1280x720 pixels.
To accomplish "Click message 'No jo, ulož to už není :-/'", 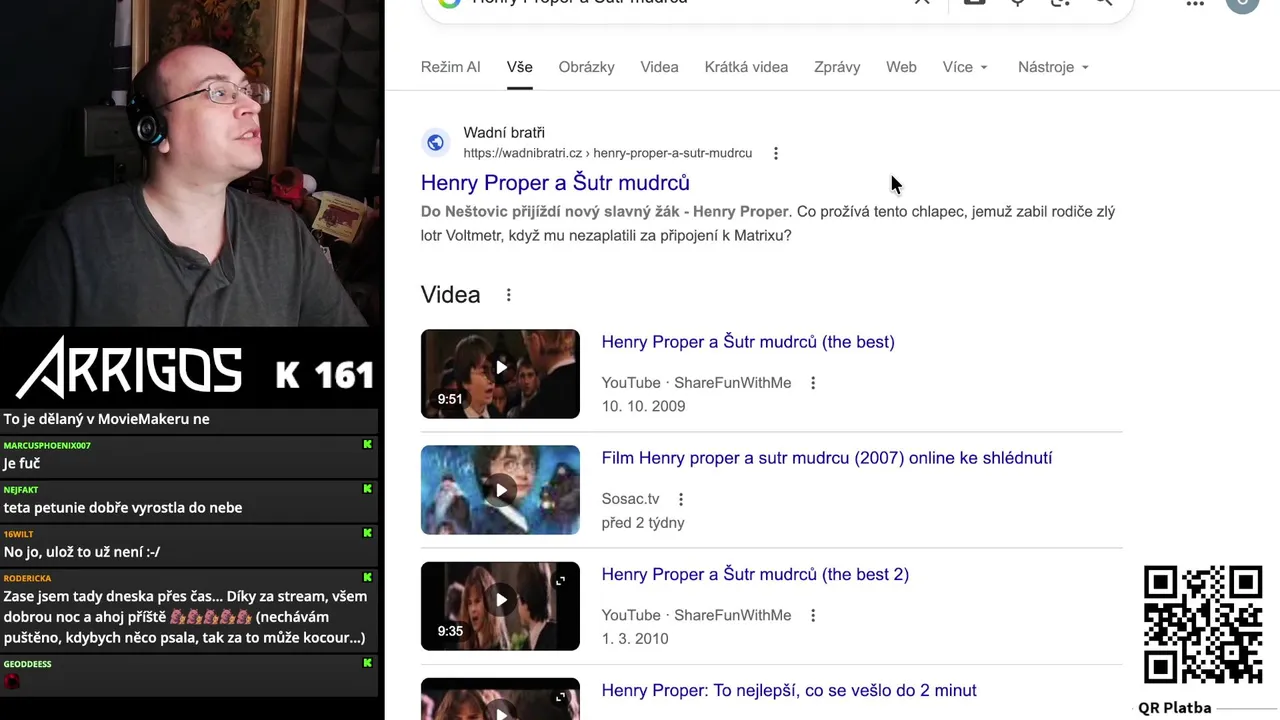I will tap(82, 551).
